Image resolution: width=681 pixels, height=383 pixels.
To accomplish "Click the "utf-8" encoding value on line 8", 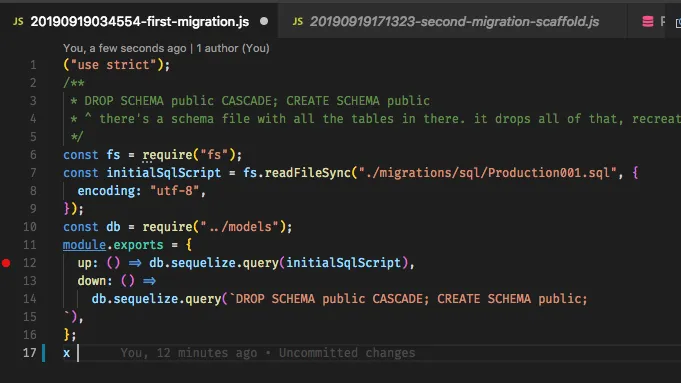I will 174,191.
